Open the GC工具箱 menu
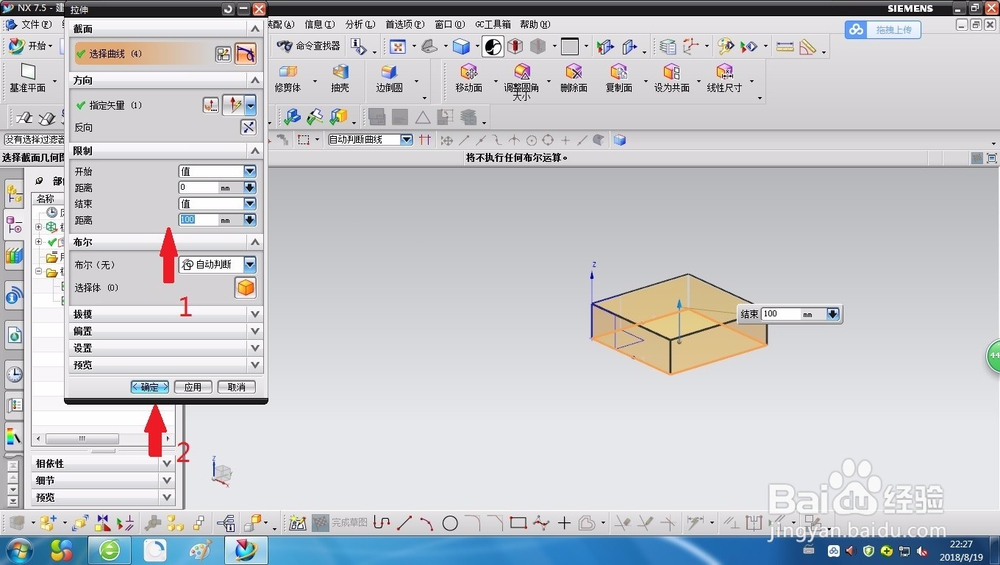This screenshot has height=565, width=1000. point(492,24)
